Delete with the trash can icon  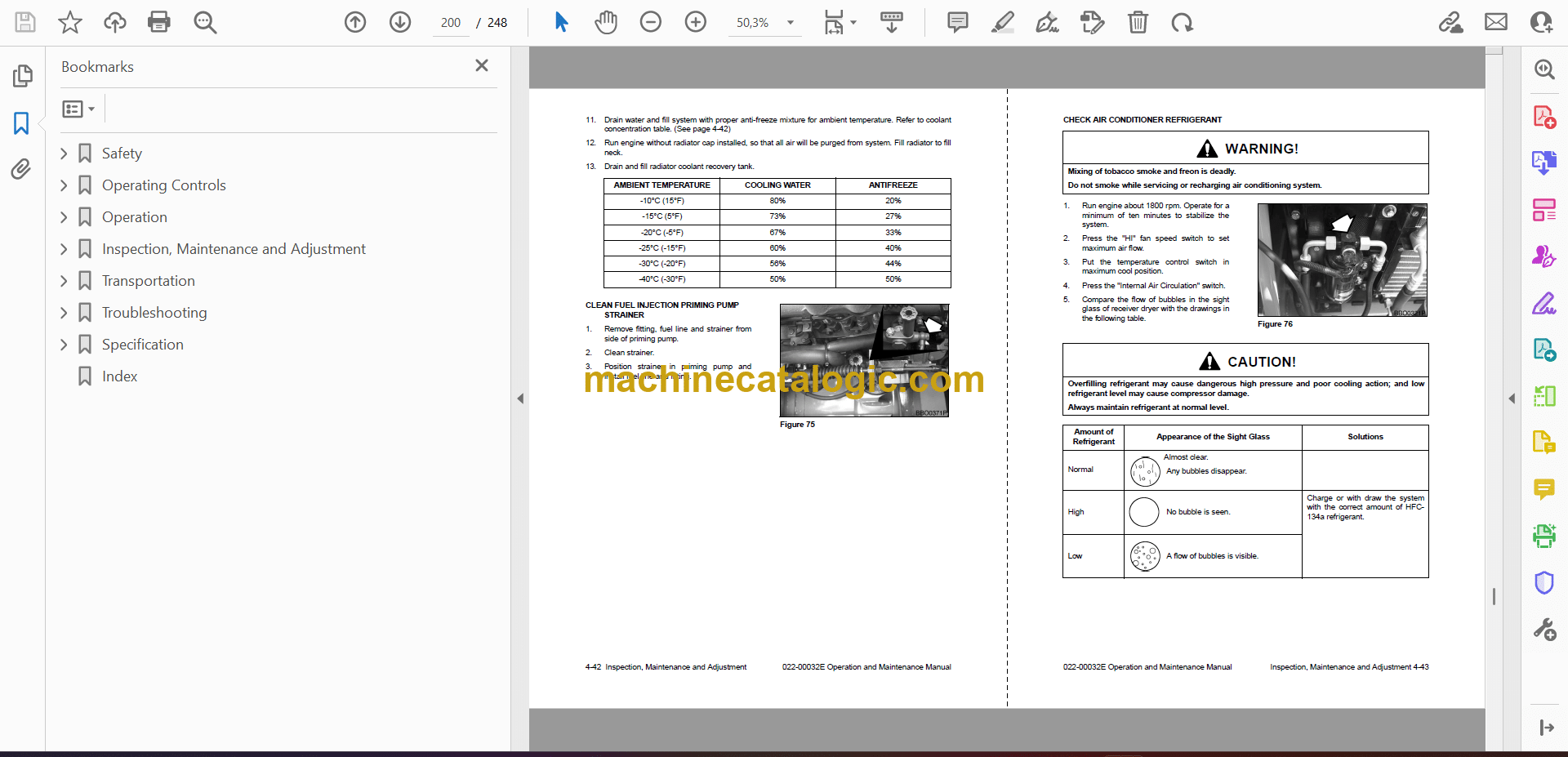[1138, 22]
